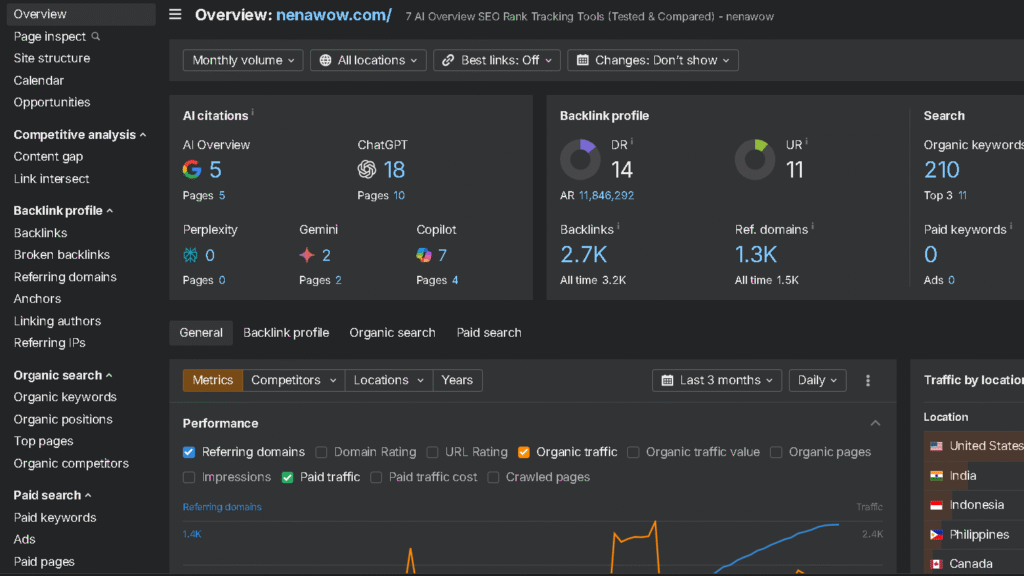
Task: Switch to the Backlink profile tab
Action: point(286,332)
